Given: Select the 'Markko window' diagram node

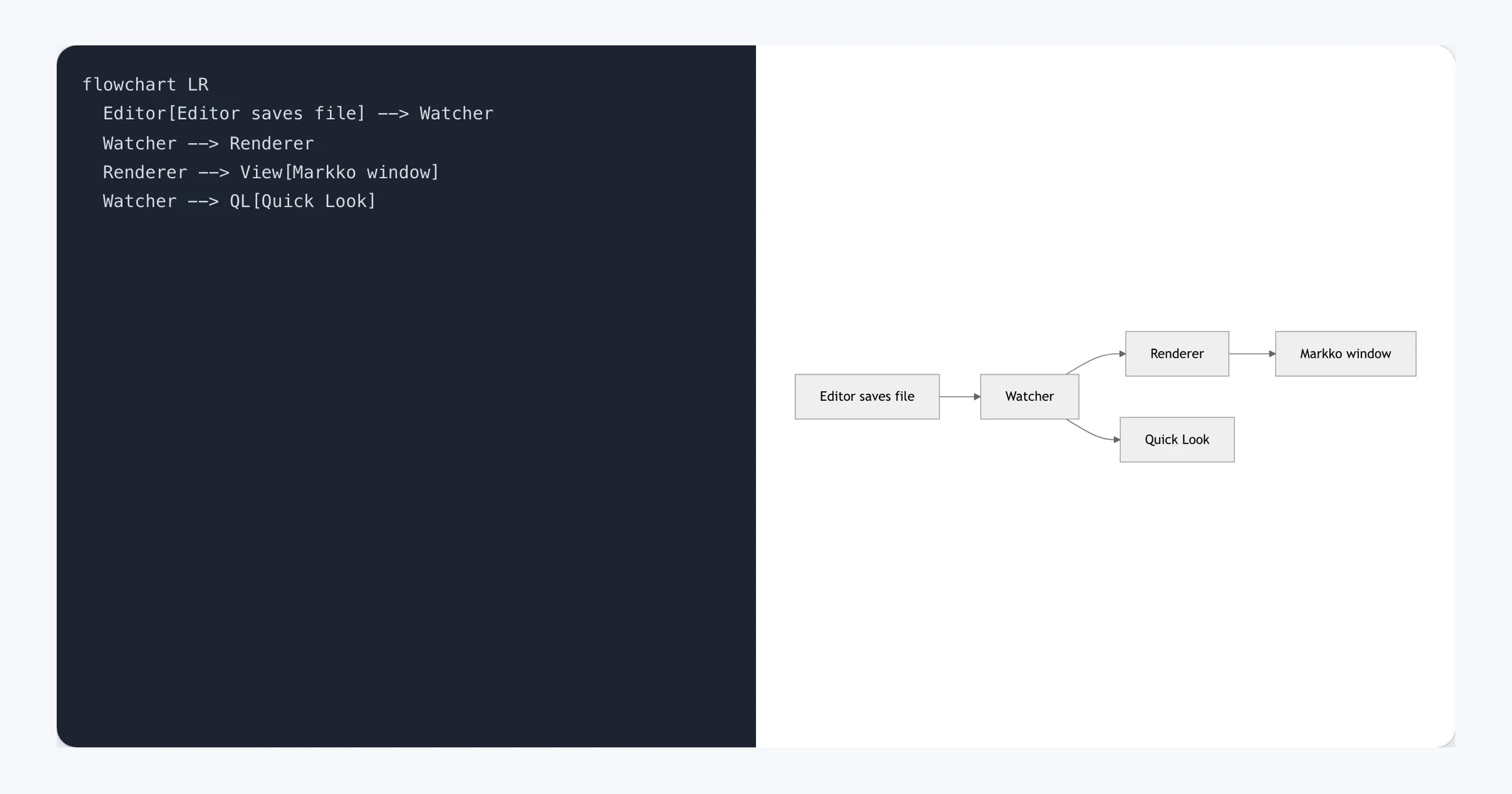Looking at the screenshot, I should (1346, 354).
